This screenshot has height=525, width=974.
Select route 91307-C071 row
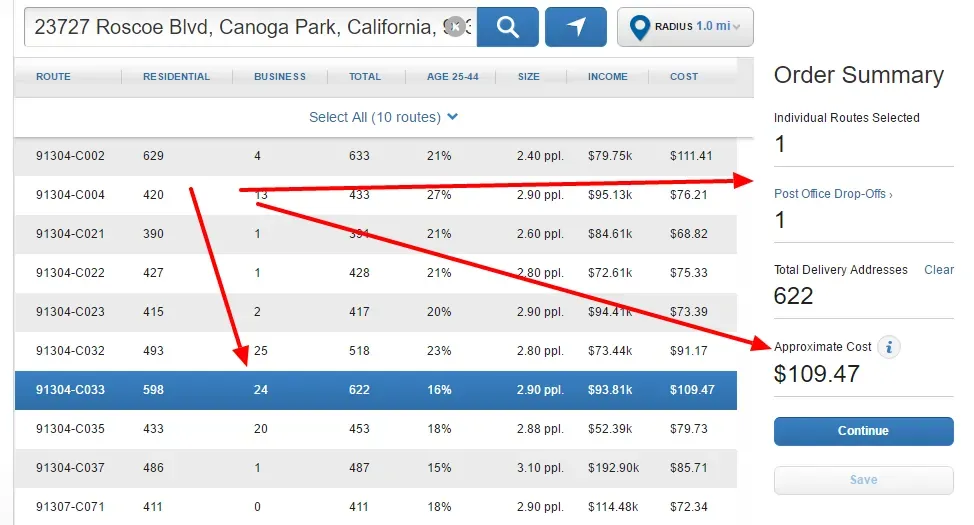pyautogui.click(x=375, y=507)
